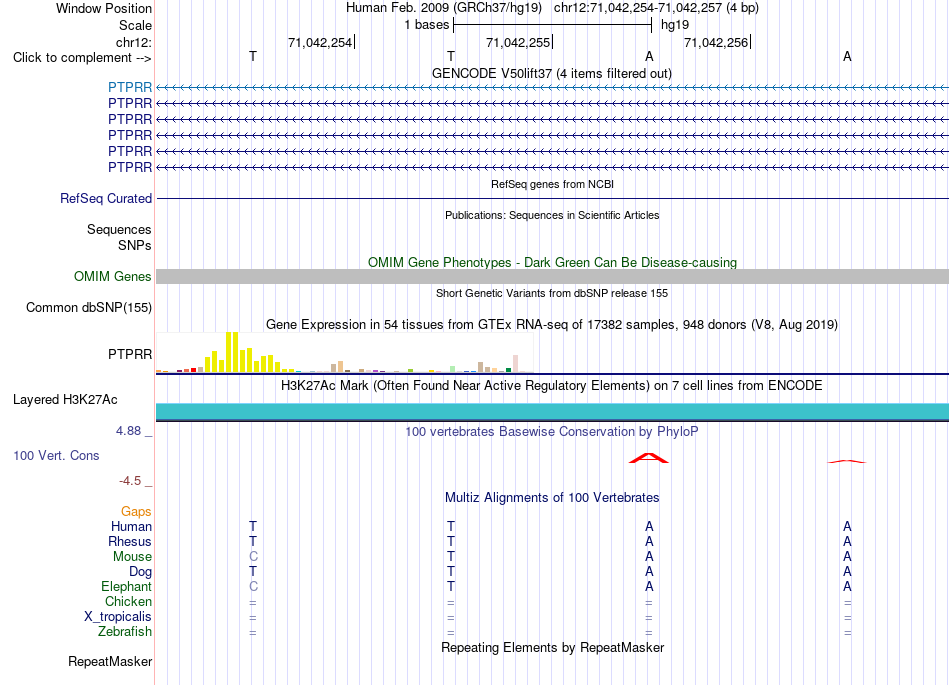Screen dimensions: 950x685
Task: Click the orange 'Gaps' alignment label
Action: point(136,512)
